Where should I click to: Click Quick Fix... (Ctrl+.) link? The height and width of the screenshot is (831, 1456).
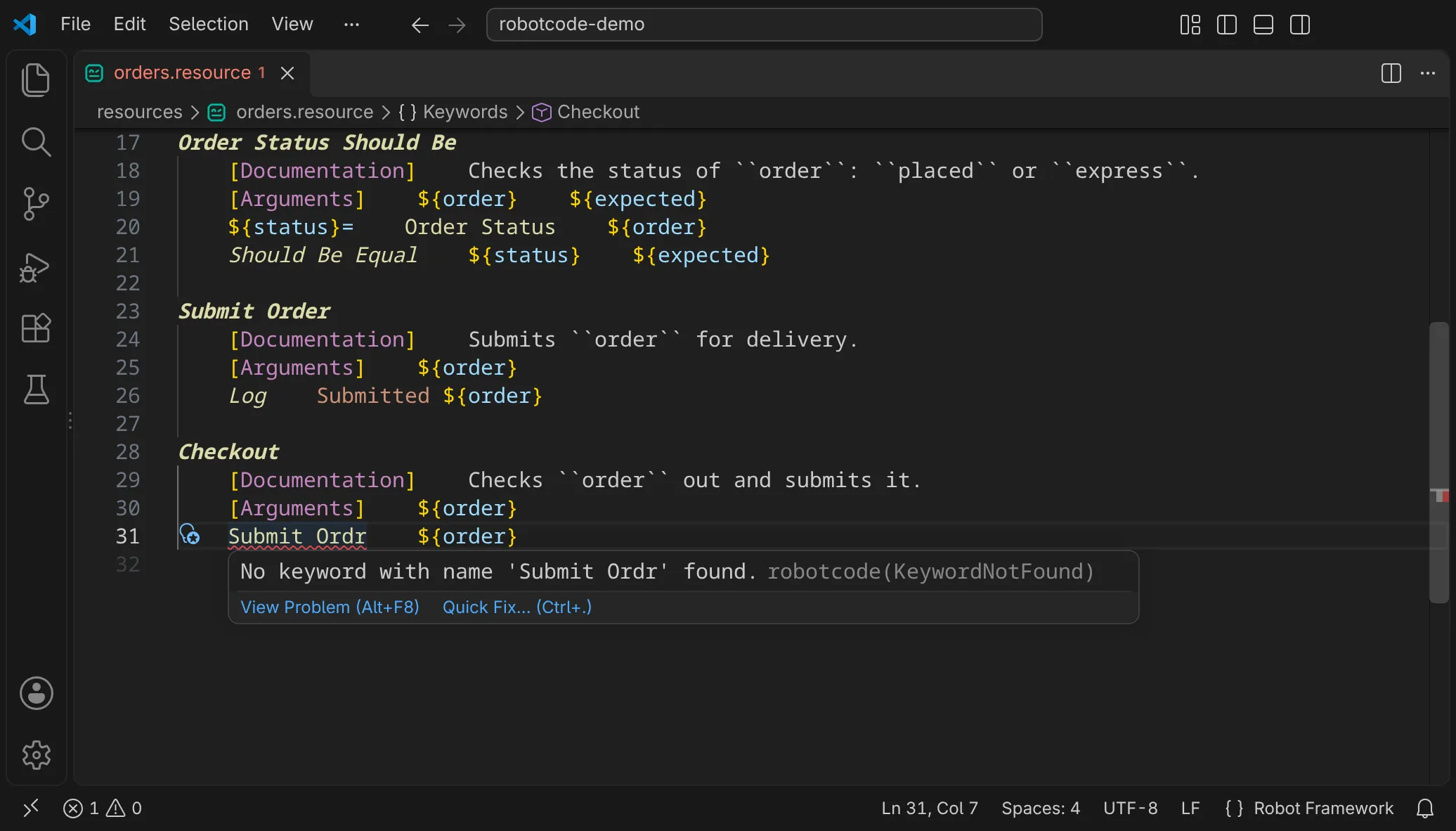[517, 607]
